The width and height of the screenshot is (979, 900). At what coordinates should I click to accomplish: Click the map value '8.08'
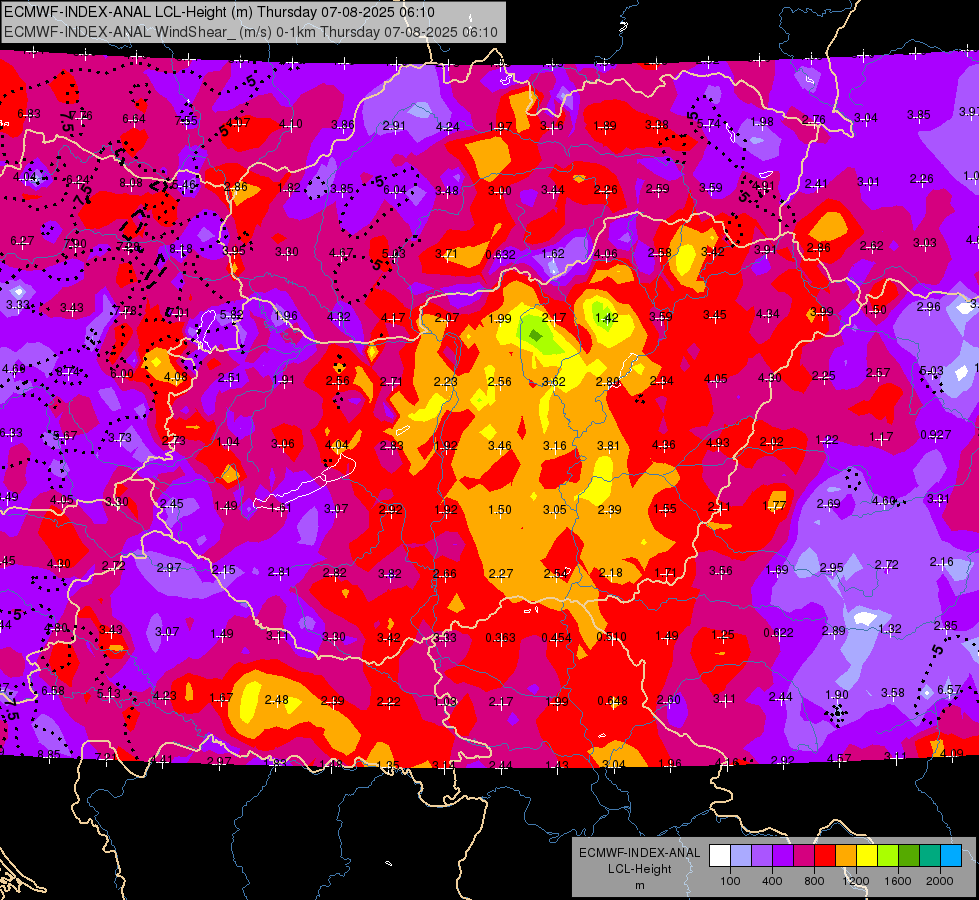click(x=131, y=183)
